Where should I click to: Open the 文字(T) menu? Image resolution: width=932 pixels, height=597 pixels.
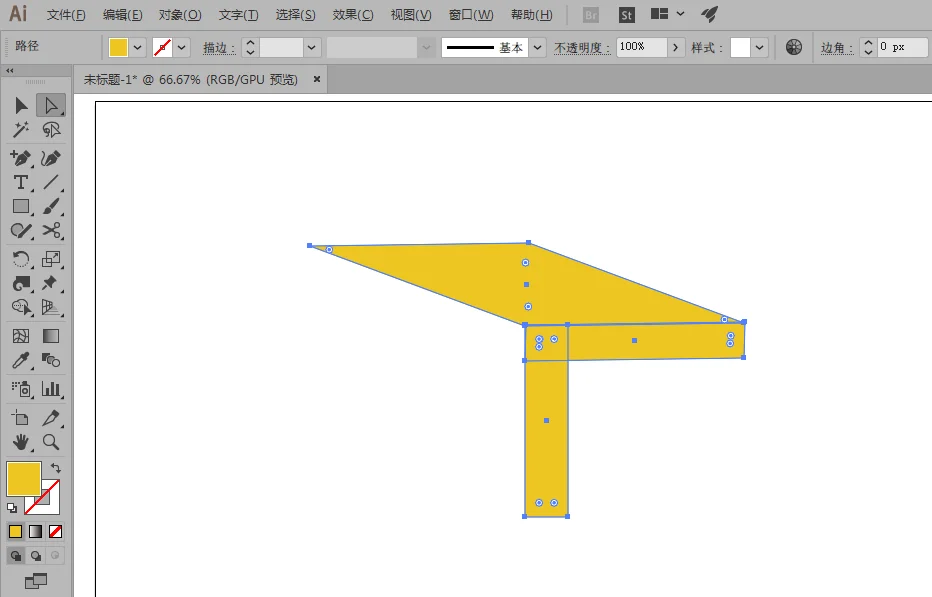pyautogui.click(x=238, y=15)
